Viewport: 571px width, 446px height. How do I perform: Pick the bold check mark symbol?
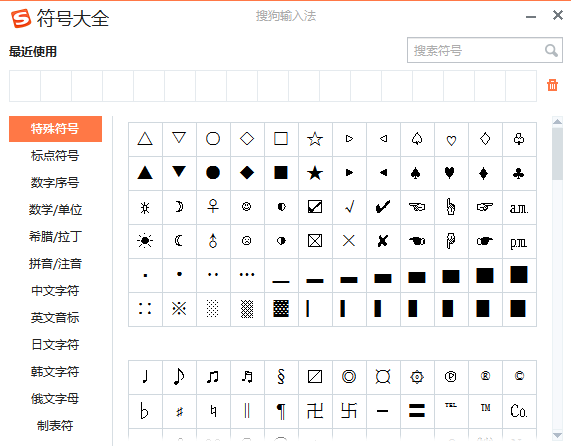pos(383,207)
